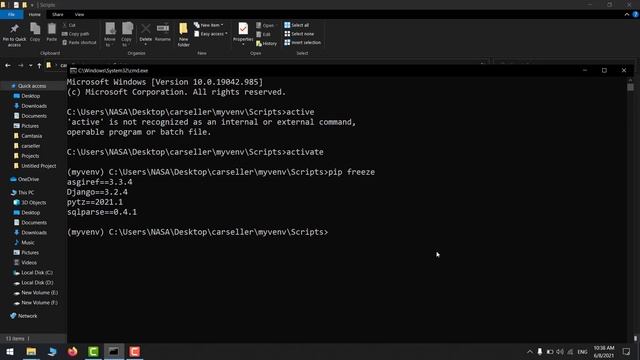Open File Explorer from taskbar
Screen dimensions: 640x360
pos(31,351)
